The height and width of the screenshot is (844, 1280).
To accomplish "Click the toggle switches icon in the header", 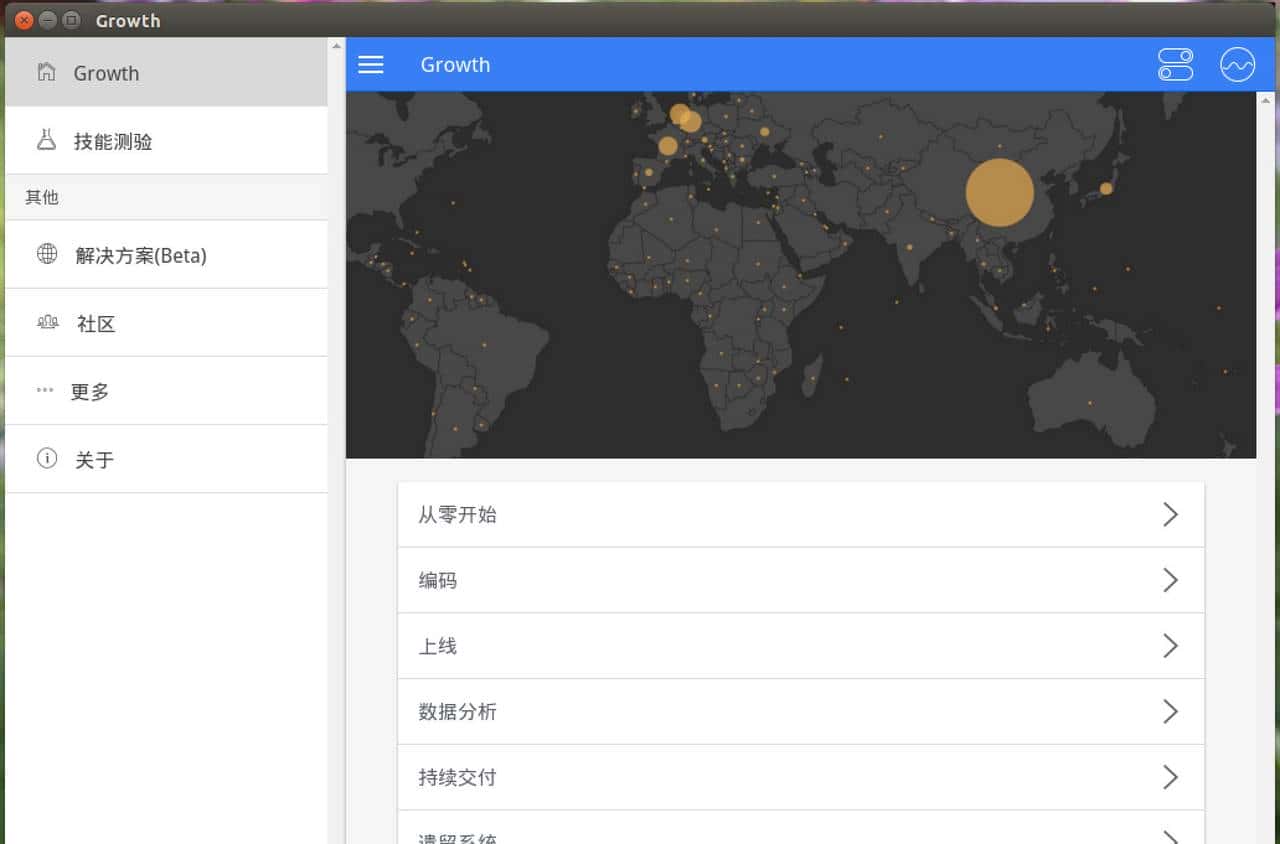I will pyautogui.click(x=1175, y=65).
